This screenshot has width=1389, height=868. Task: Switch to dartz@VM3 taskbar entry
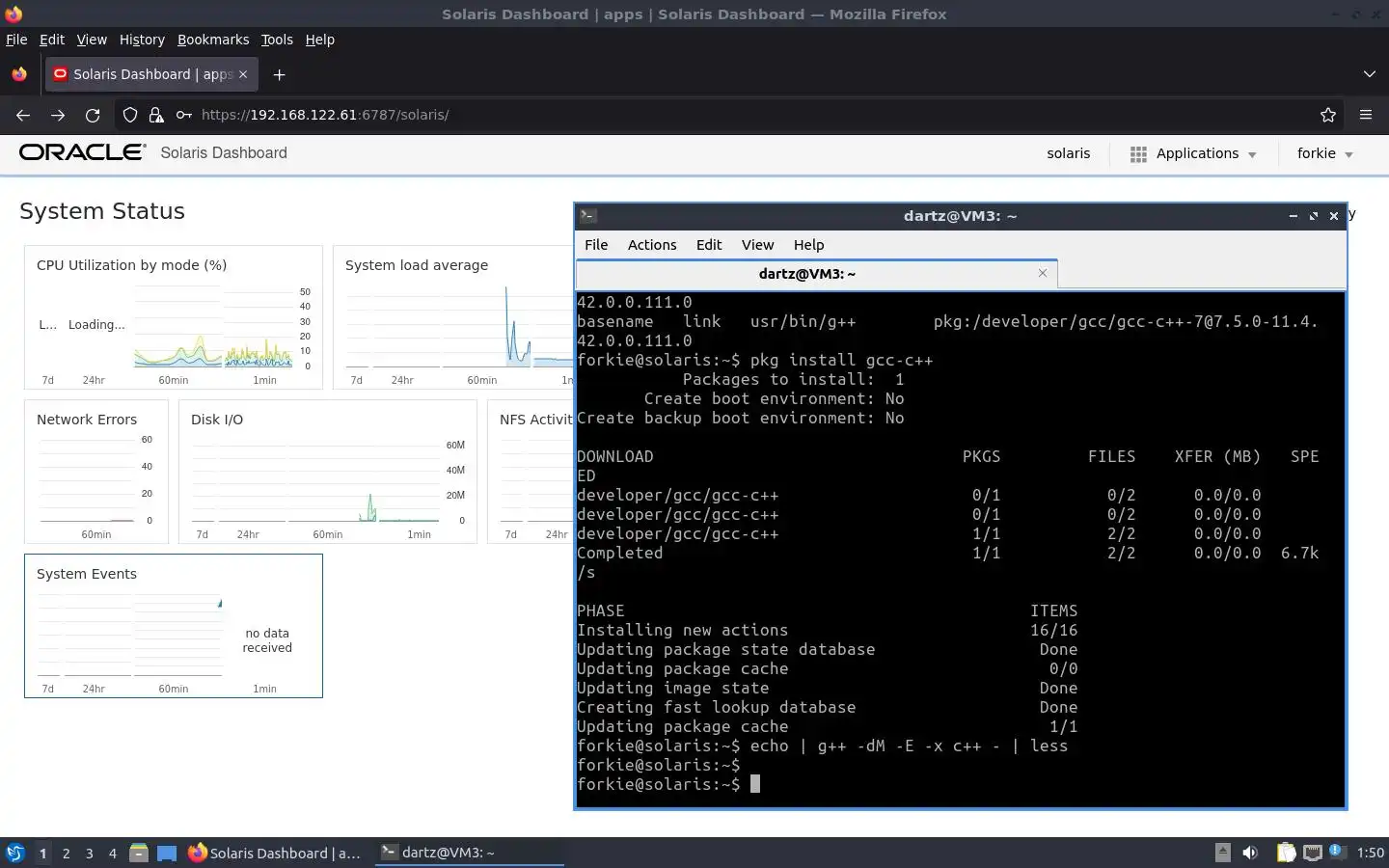469,853
